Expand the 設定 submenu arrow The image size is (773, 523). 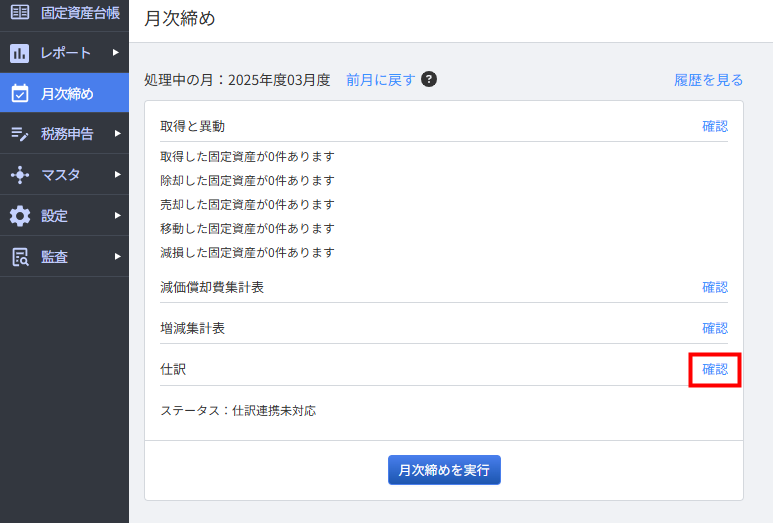point(116,216)
